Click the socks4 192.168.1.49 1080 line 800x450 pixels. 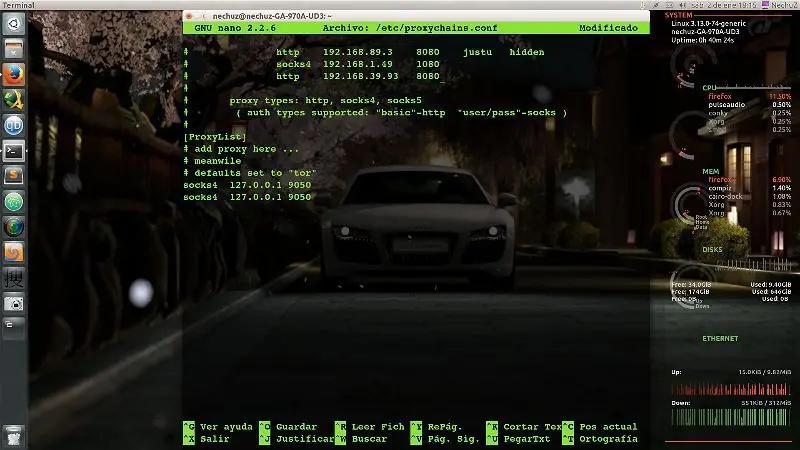coord(311,64)
